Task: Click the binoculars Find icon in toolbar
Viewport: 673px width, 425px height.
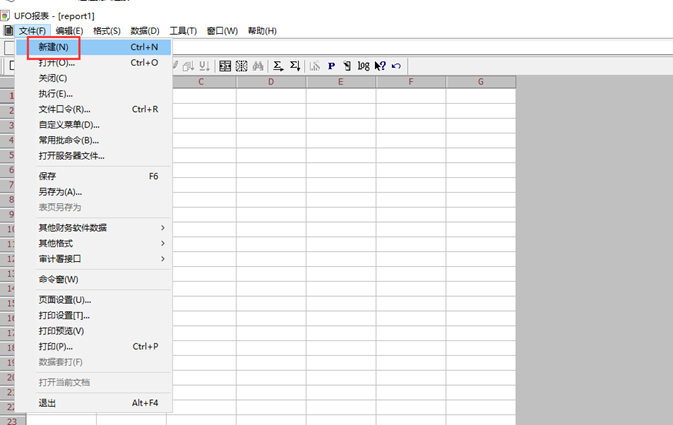Action: 257,66
